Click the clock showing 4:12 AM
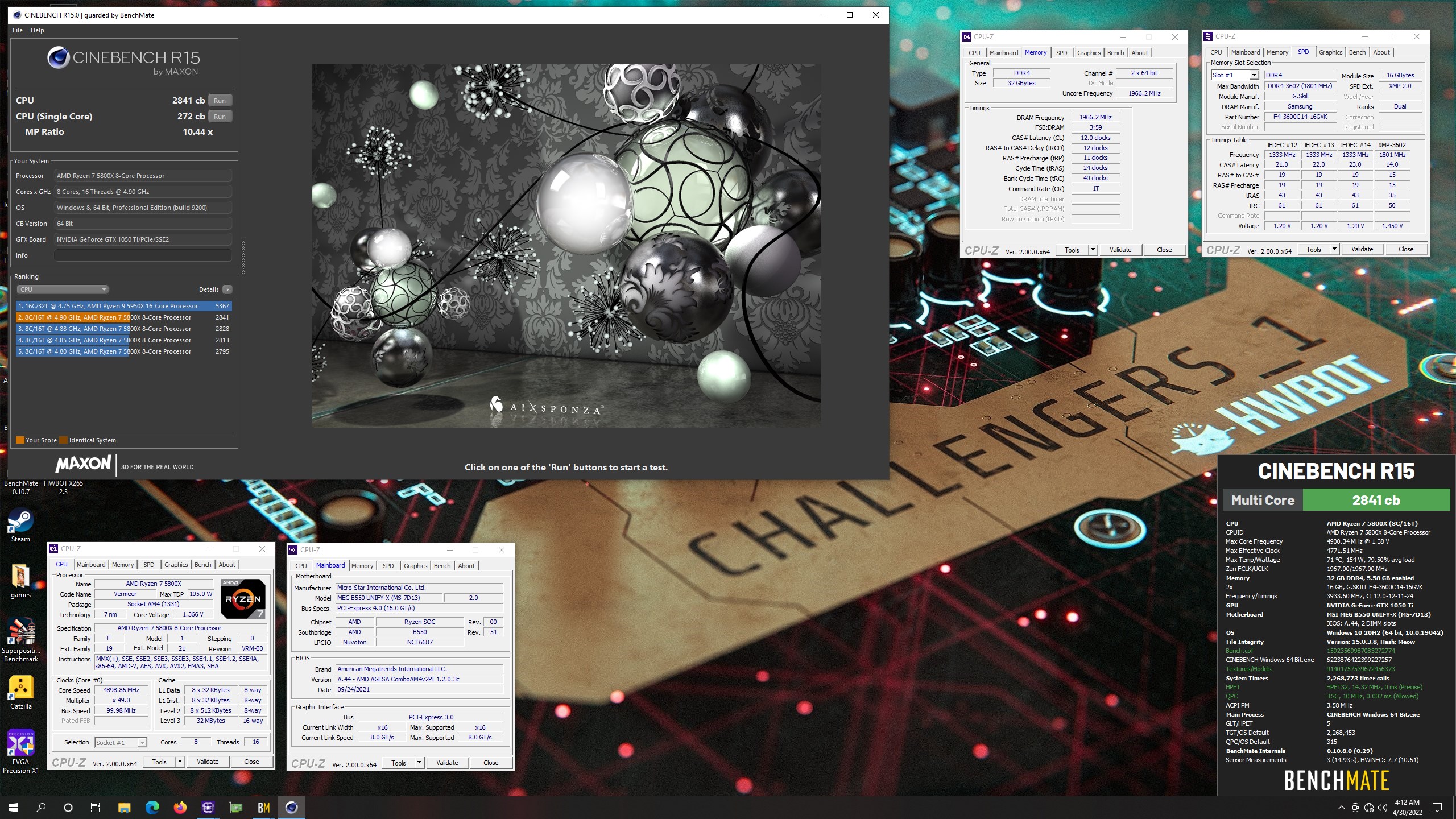Viewport: 1456px width, 819px height. coord(1407,803)
